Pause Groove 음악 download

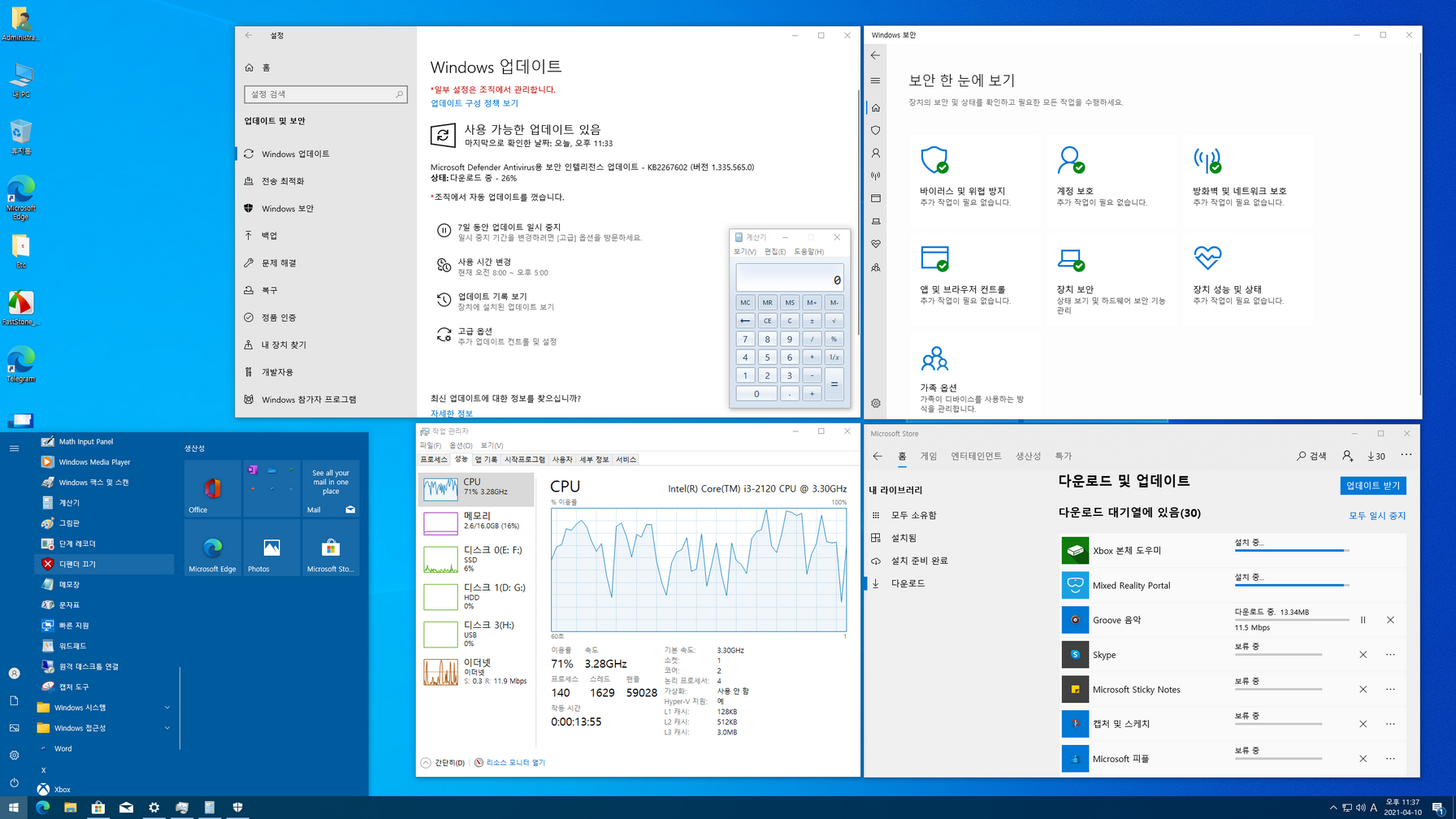click(1363, 620)
